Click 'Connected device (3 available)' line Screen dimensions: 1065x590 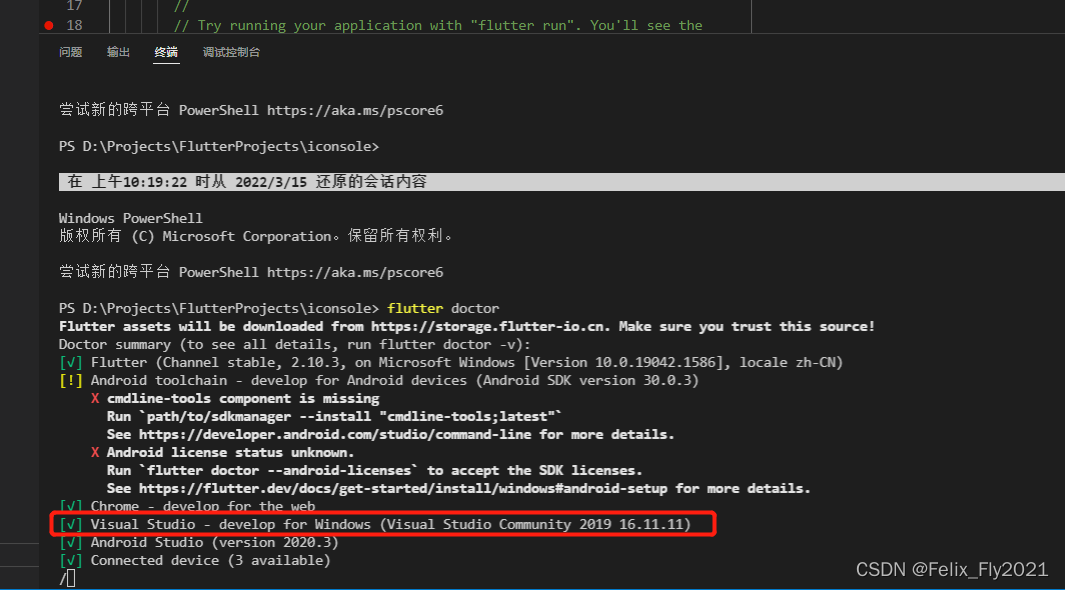click(195, 560)
